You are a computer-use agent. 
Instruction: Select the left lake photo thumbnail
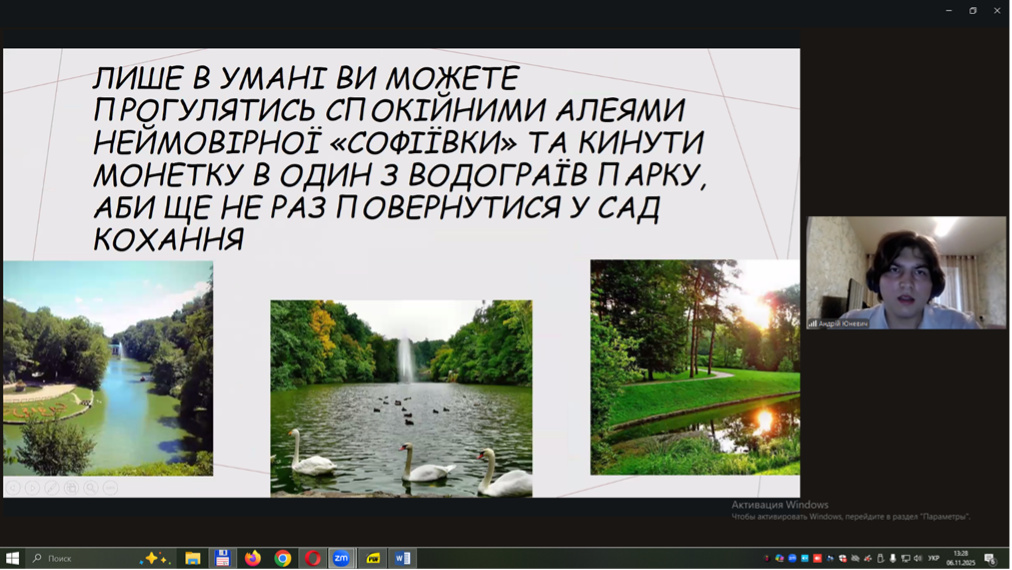(108, 368)
